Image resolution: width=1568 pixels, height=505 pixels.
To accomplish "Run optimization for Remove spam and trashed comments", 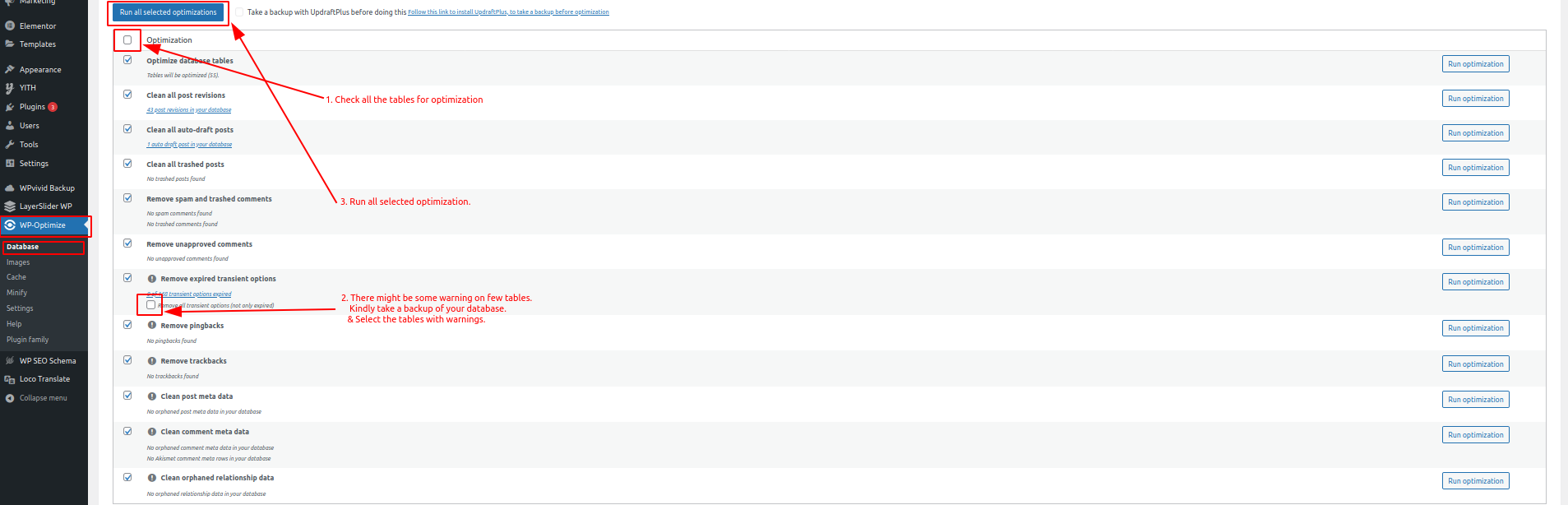I will point(1475,202).
